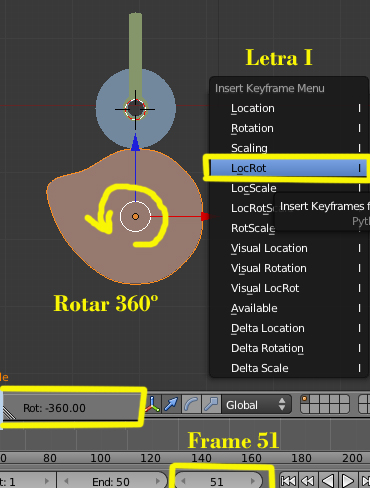Play animation in reverse
This screenshot has width=370, height=488.
[x=328, y=481]
